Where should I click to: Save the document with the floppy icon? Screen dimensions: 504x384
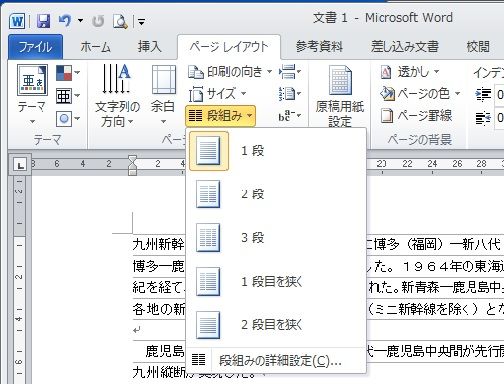(x=43, y=21)
